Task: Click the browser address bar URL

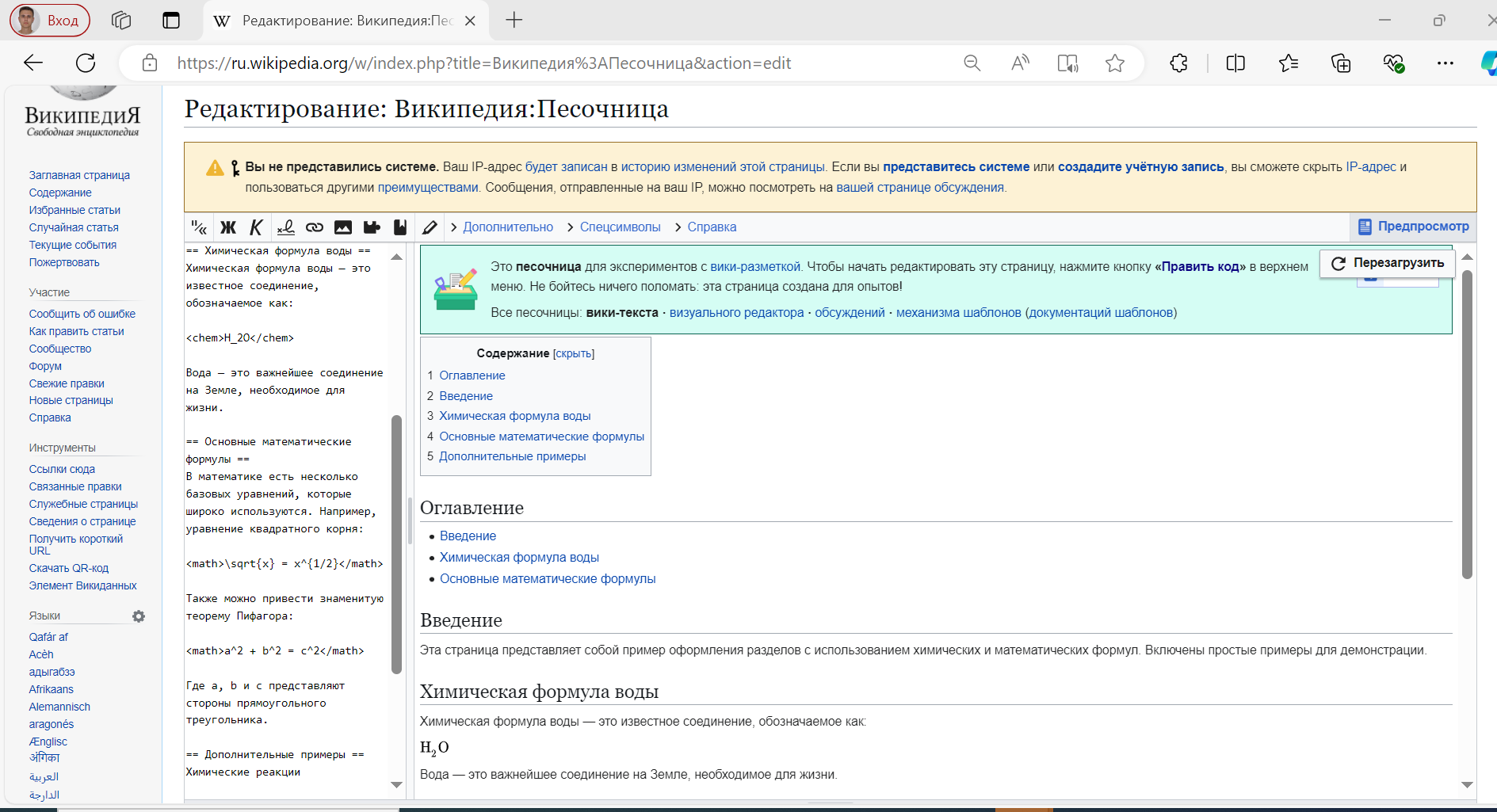Action: click(x=483, y=63)
